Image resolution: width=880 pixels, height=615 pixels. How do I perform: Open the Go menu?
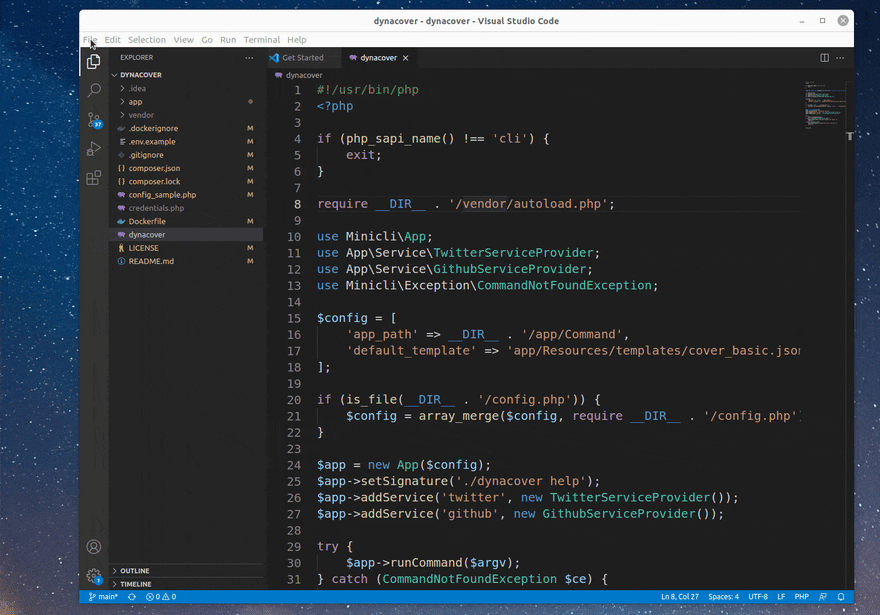click(x=207, y=40)
